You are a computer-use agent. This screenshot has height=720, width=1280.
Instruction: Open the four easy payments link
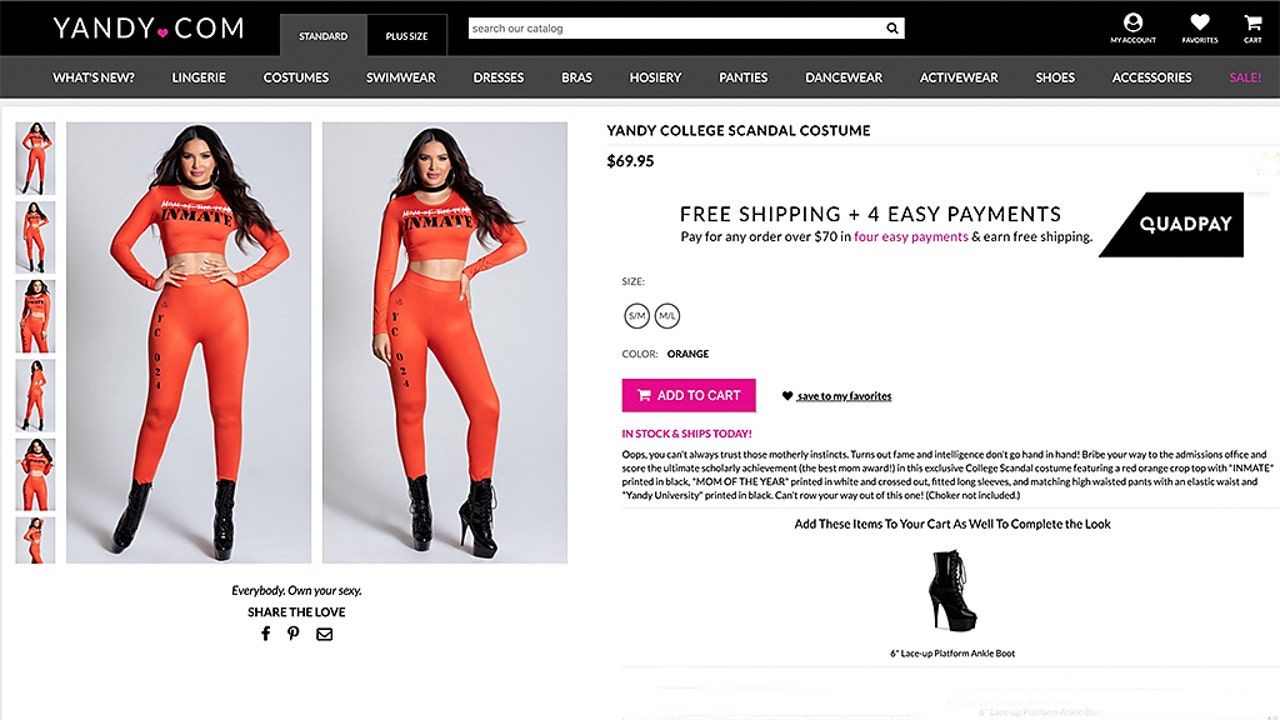[x=910, y=237]
